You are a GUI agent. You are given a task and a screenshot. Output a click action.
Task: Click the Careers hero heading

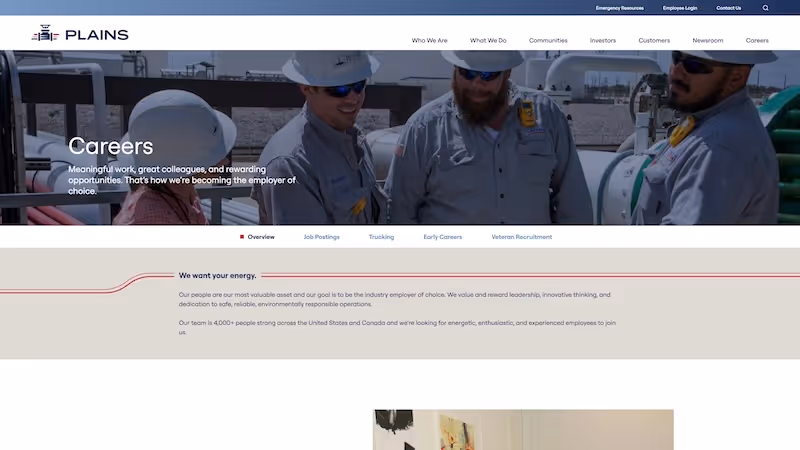[111, 146]
